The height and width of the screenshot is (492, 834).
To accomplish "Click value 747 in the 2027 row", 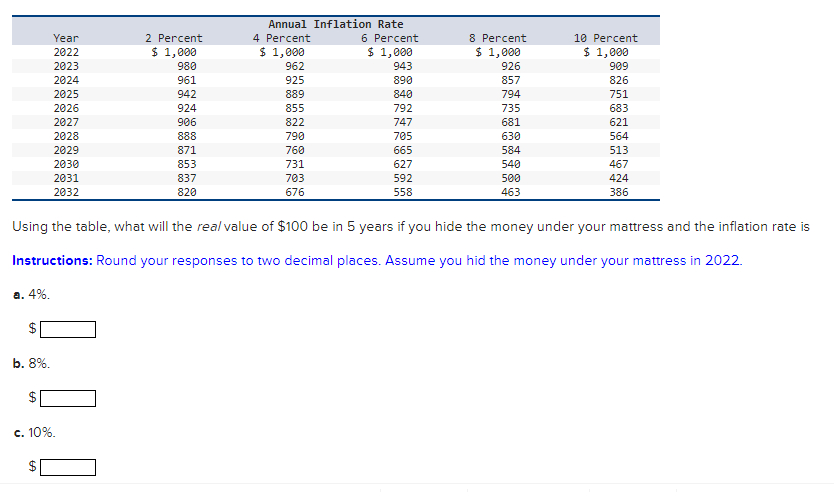I will click(x=403, y=122).
